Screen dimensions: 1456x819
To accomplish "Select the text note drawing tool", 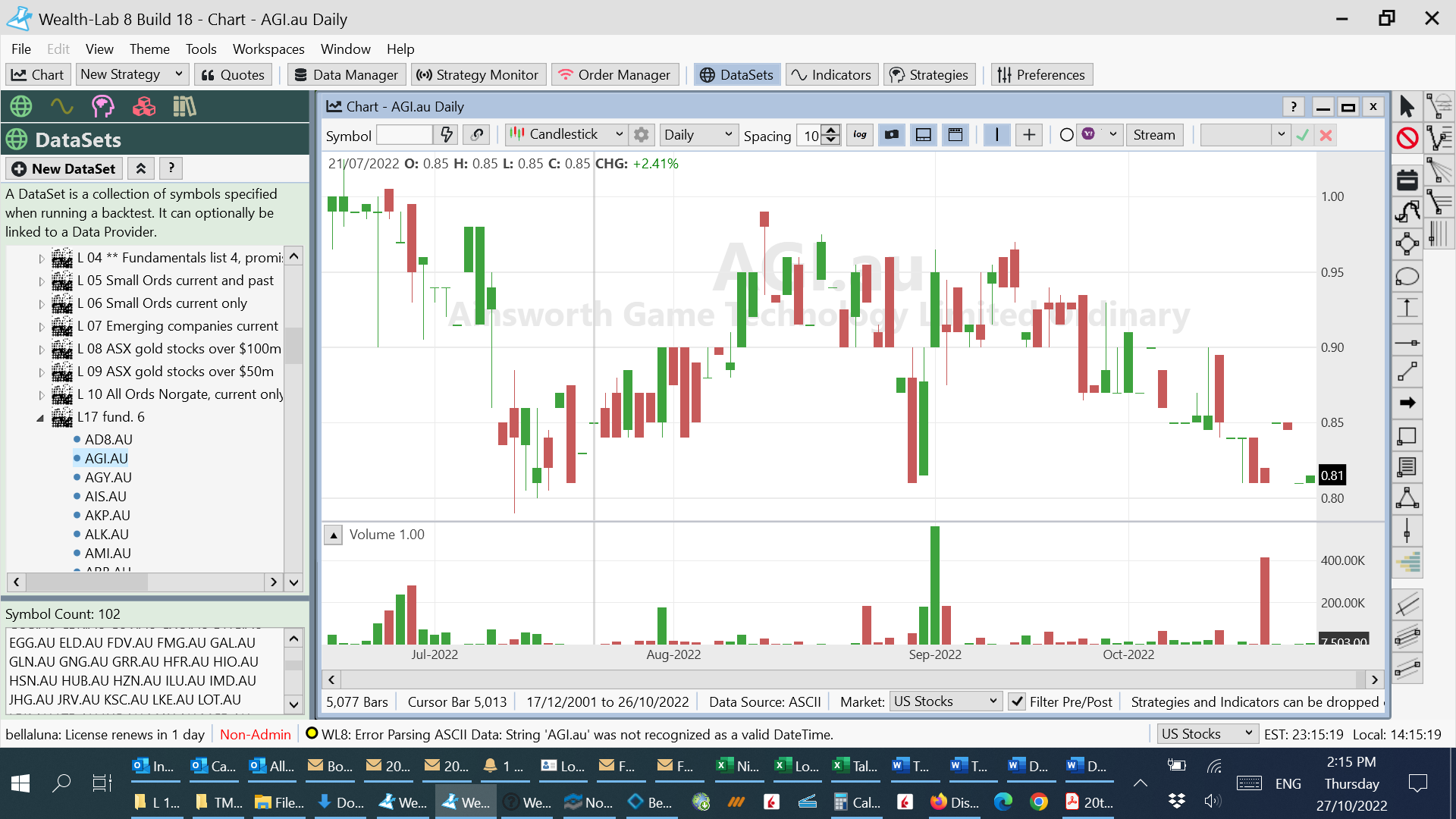I will click(1407, 467).
